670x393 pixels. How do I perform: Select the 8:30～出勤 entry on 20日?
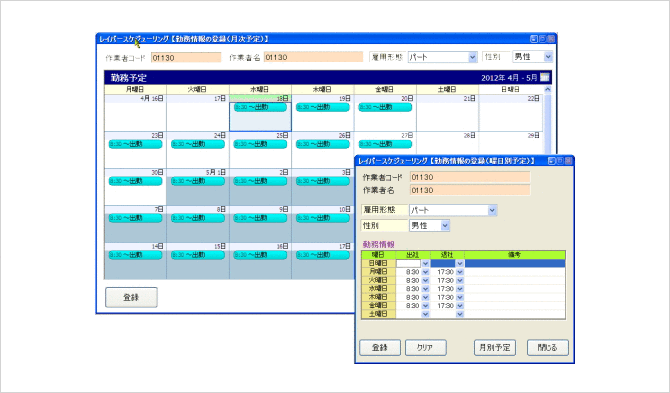pyautogui.click(x=385, y=107)
